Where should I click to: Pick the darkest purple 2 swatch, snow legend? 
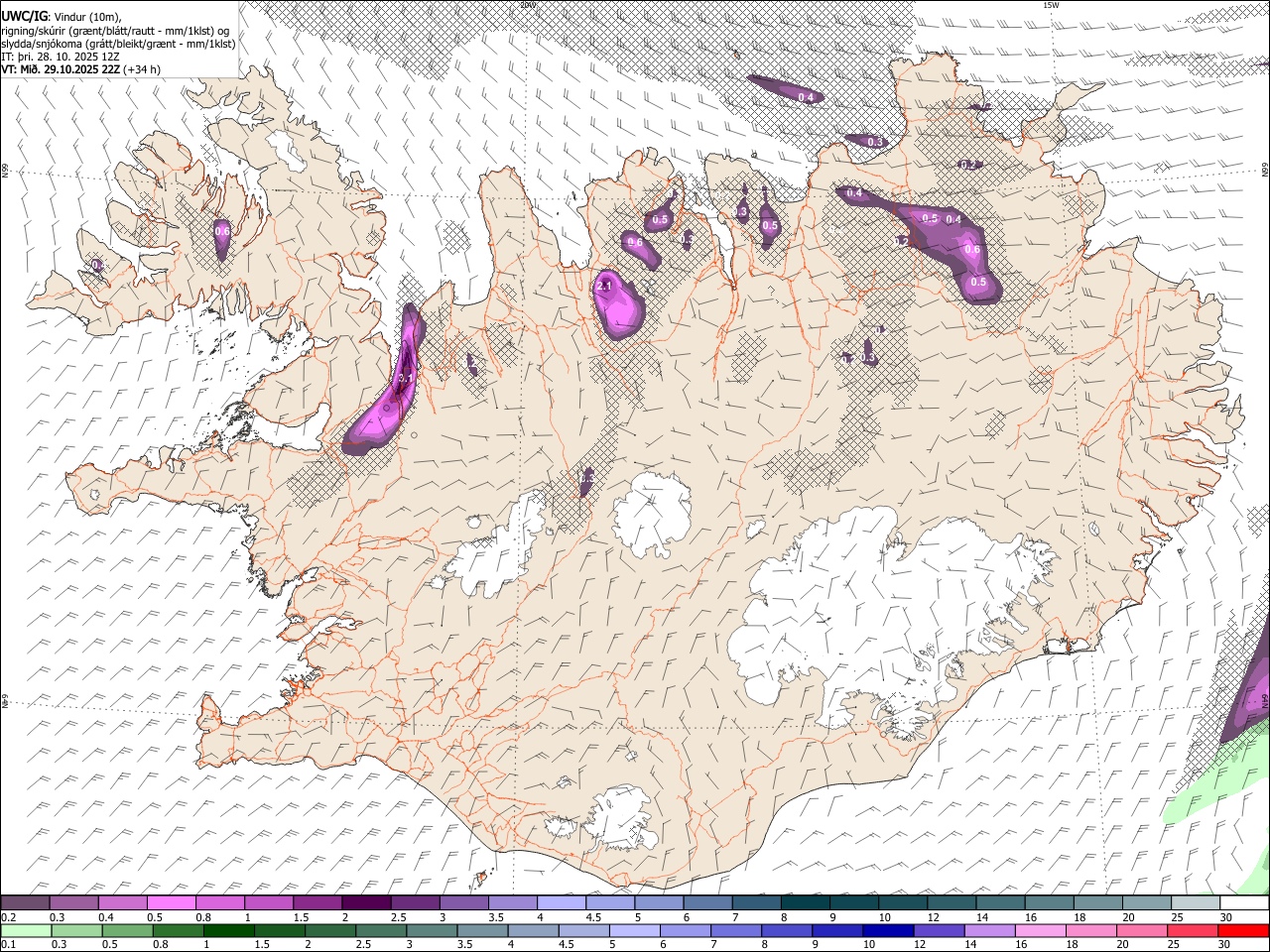[x=366, y=902]
